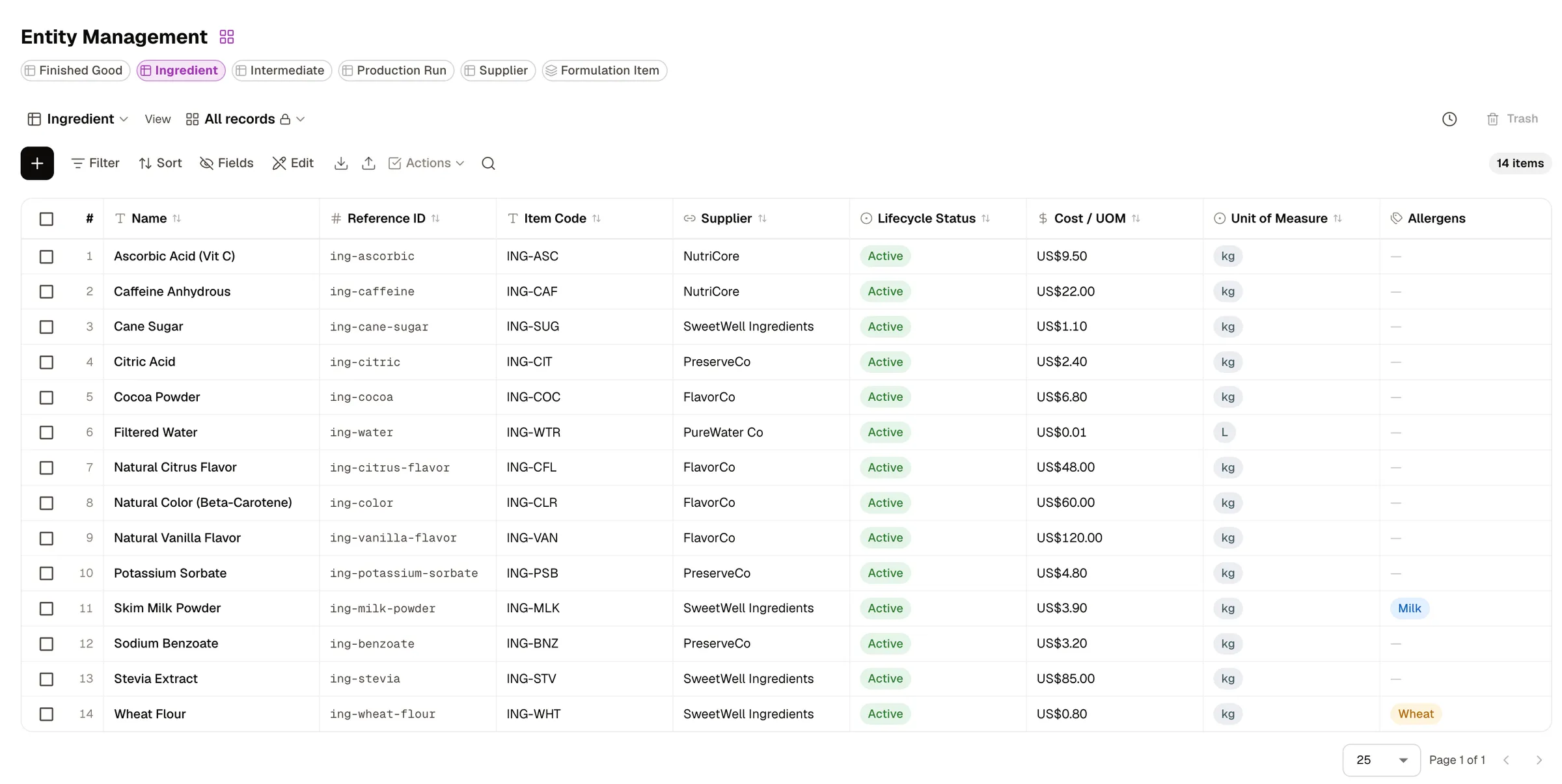Click the grid icon beside Entity Management

[x=226, y=36]
